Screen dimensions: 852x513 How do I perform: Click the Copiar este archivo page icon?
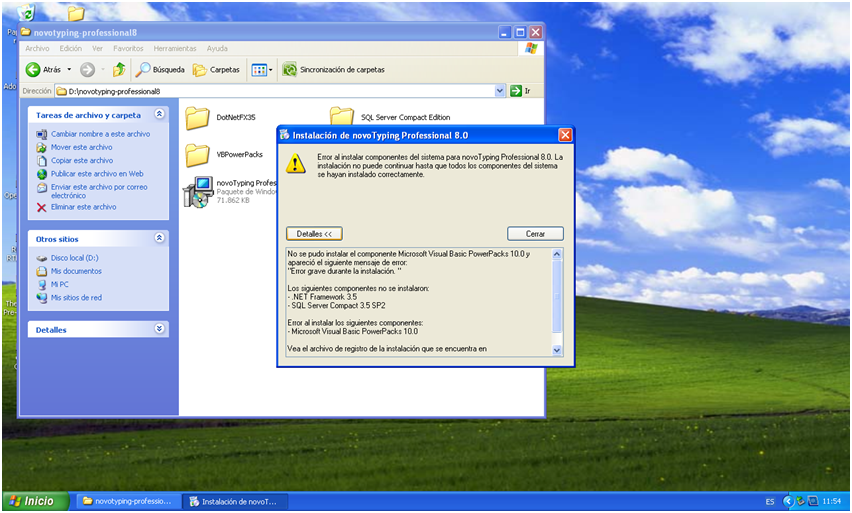click(41, 160)
